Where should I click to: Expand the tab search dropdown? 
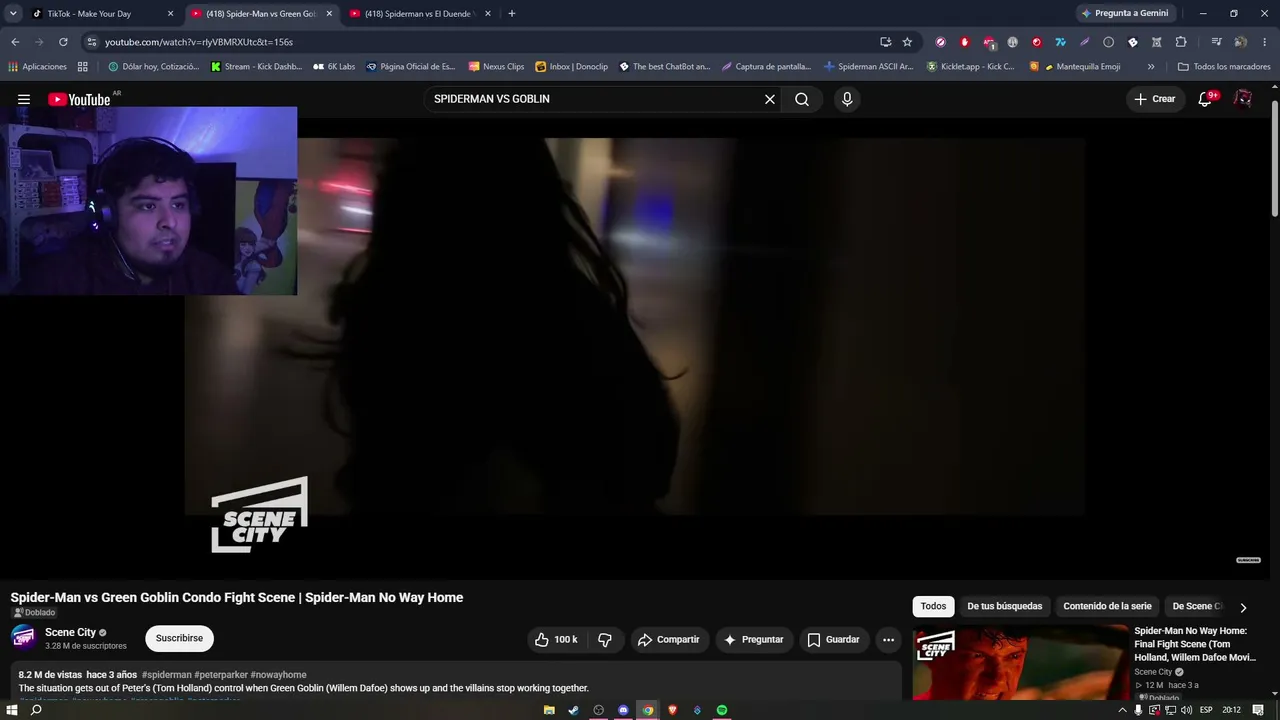click(x=13, y=14)
